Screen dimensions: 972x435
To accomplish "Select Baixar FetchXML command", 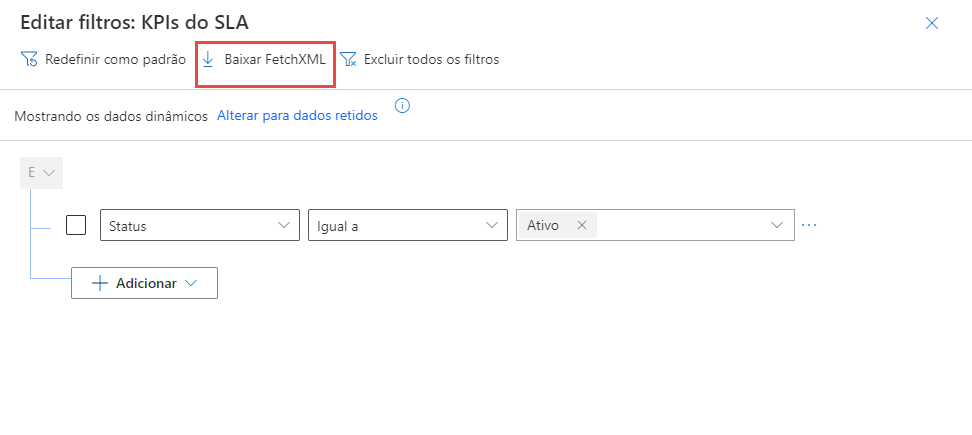I will 275,60.
